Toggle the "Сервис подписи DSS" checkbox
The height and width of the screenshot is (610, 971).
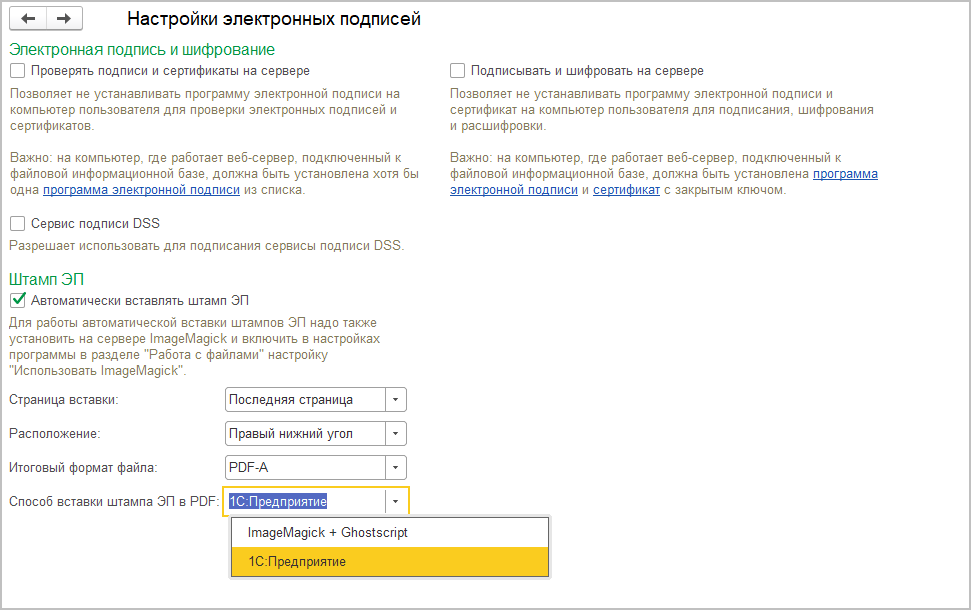17,224
